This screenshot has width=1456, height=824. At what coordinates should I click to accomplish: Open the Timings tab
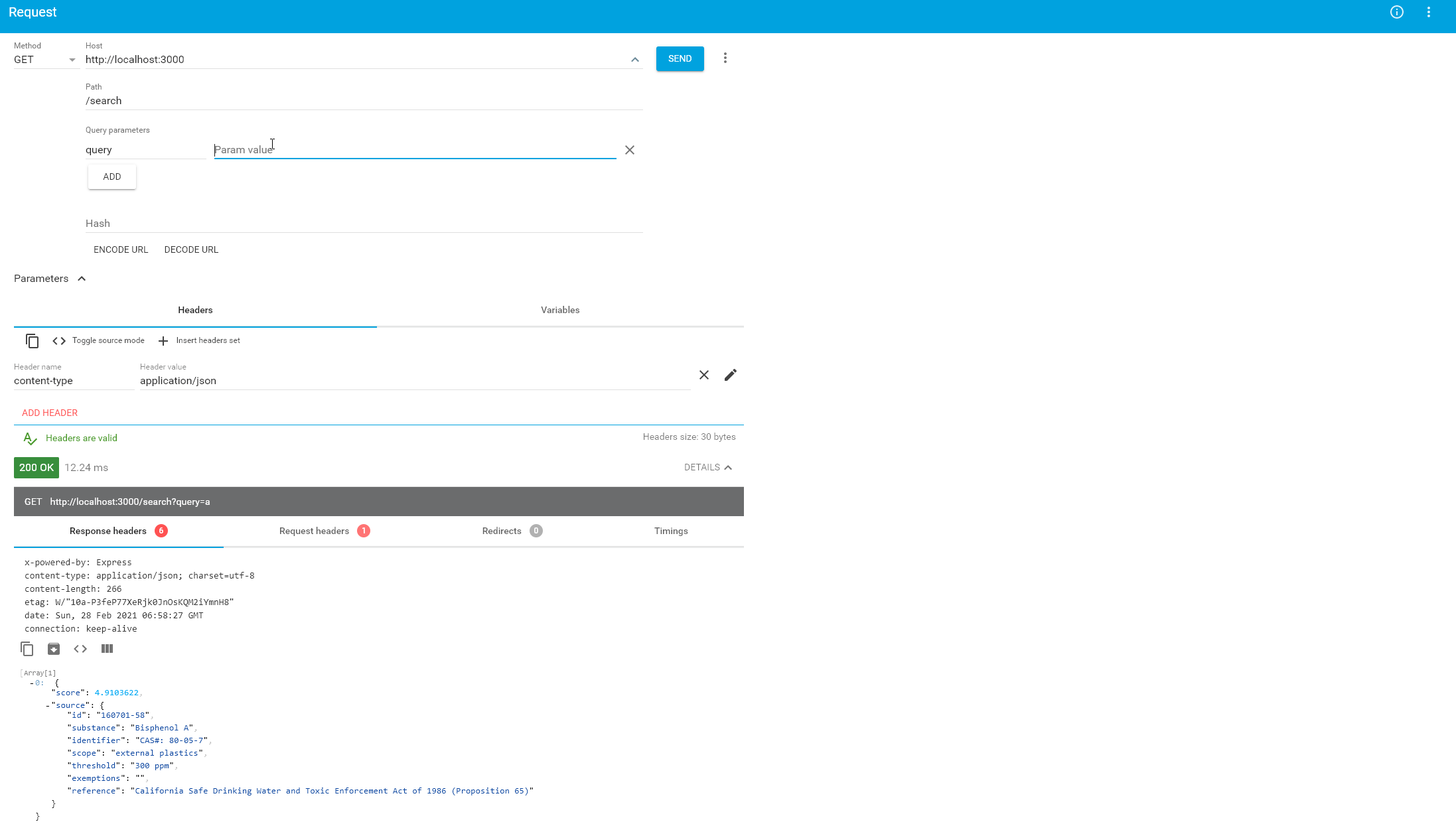[671, 531]
